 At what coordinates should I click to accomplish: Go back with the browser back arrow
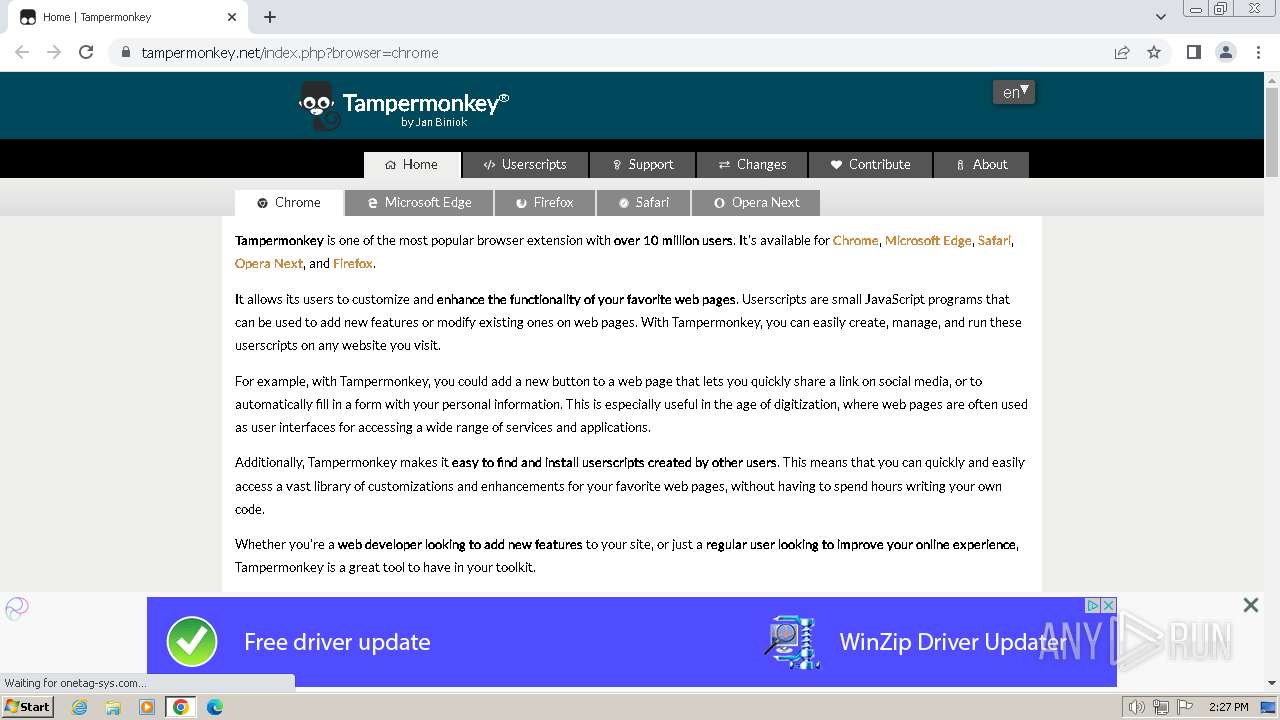pyautogui.click(x=22, y=52)
